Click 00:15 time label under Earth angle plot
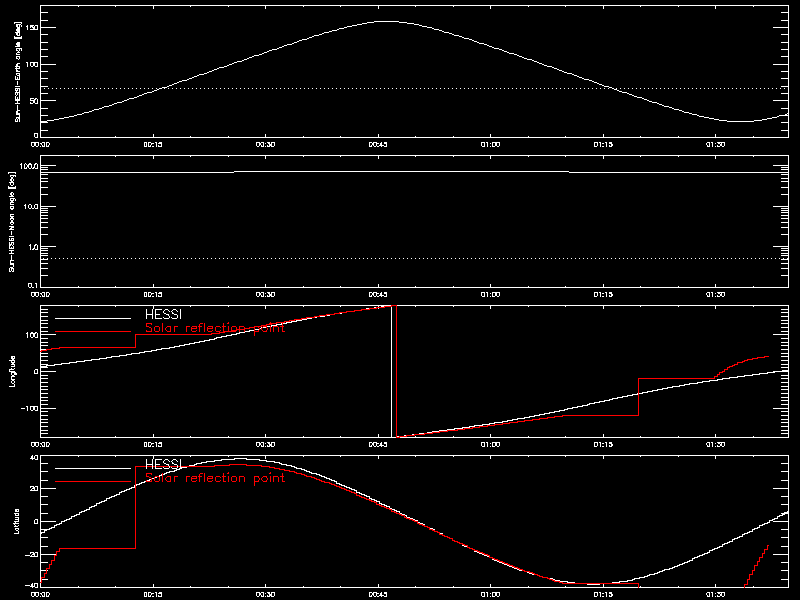The width and height of the screenshot is (800, 600). (x=153, y=144)
